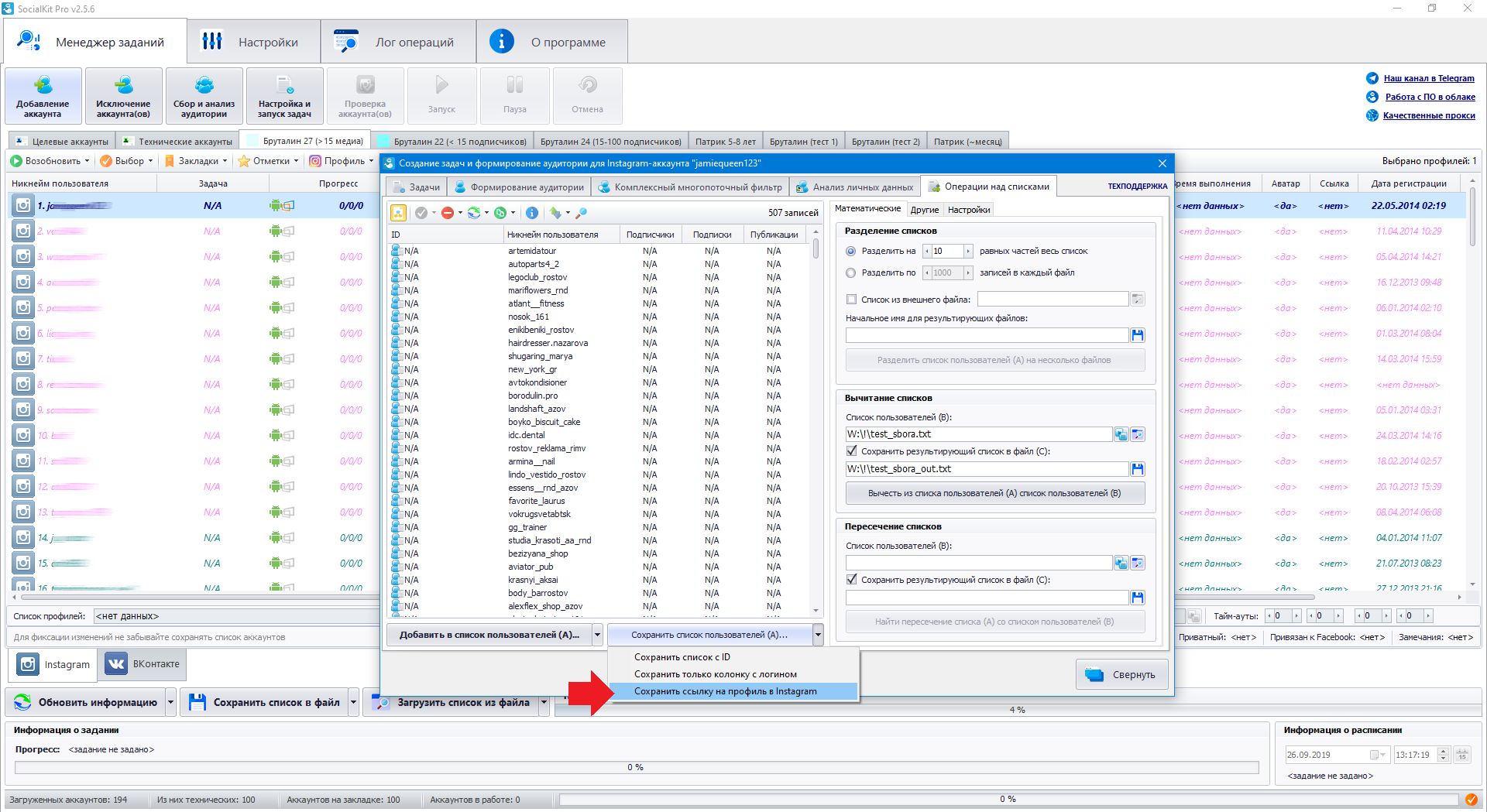Open Сбор и анализ аудитории
Viewport: 1487px width, 812px height.
(204, 96)
